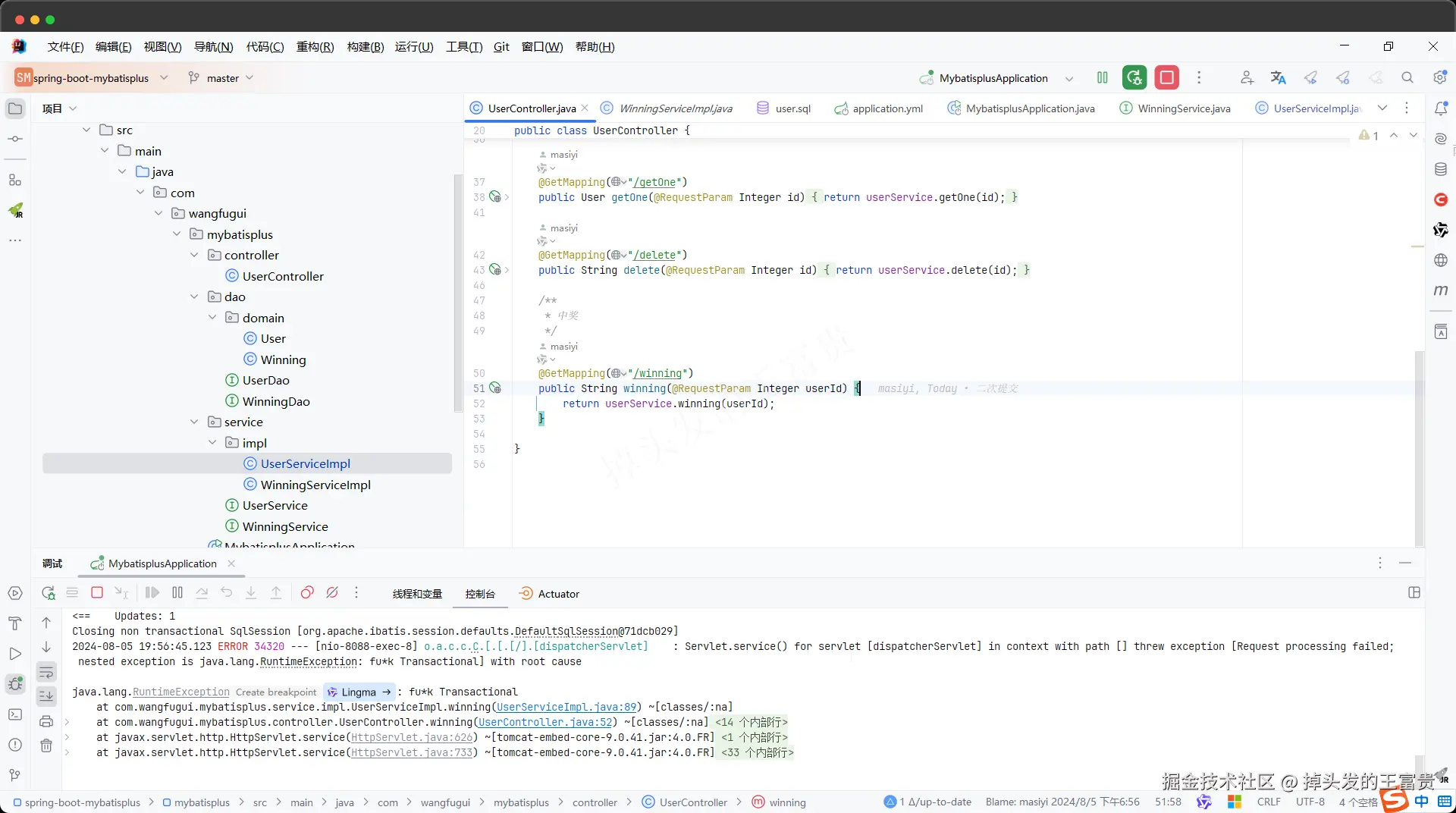This screenshot has width=1456, height=813.
Task: Click Create breakpoint next to RuntimeException
Action: (x=276, y=692)
